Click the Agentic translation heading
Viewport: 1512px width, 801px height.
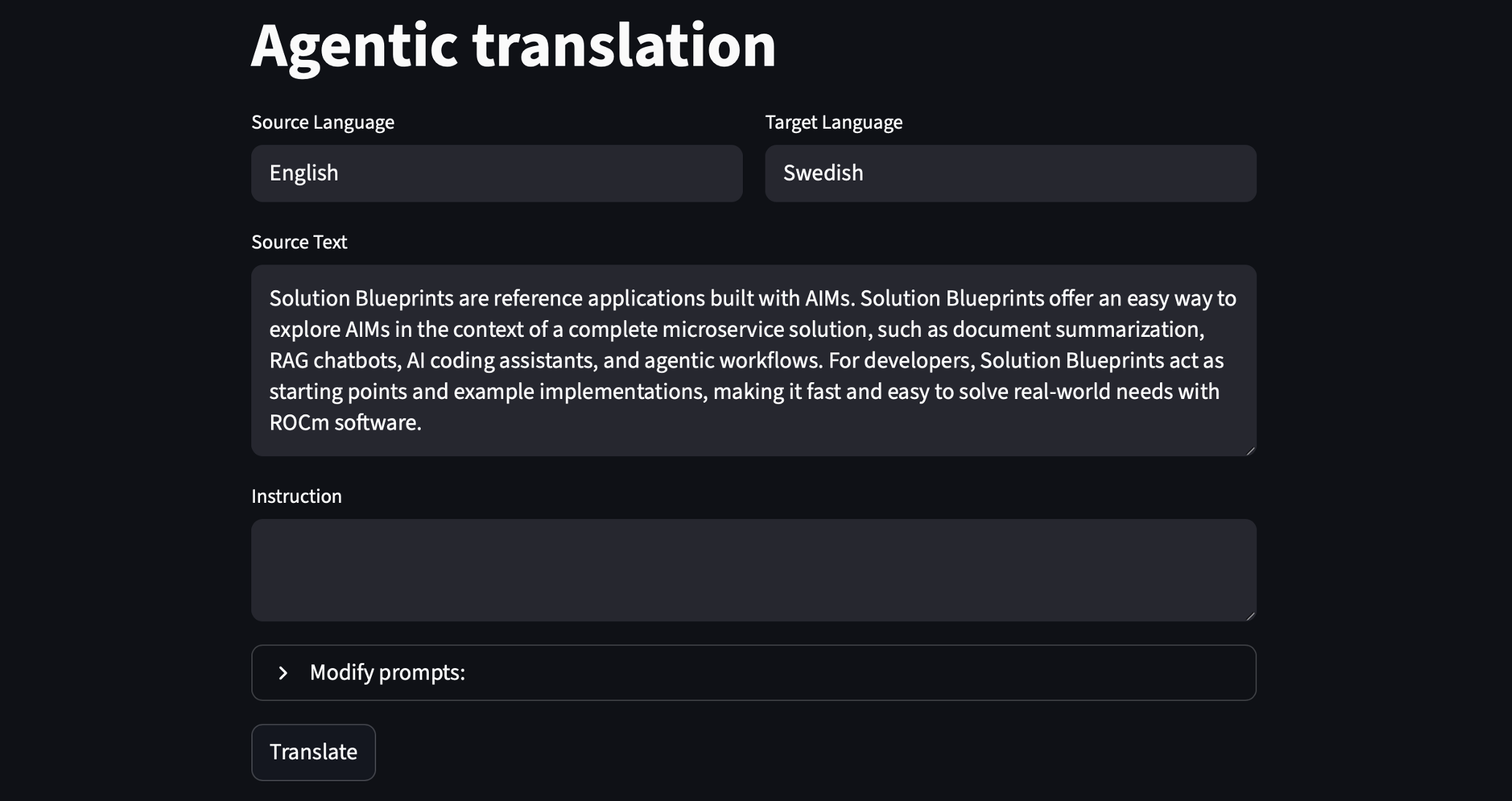pos(513,45)
